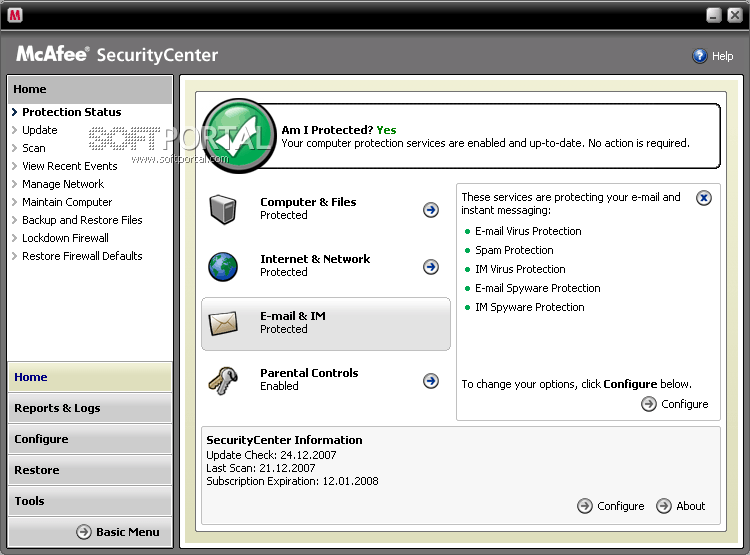This screenshot has width=750, height=555.
Task: Expand Computer & Files details arrow
Action: (x=431, y=210)
